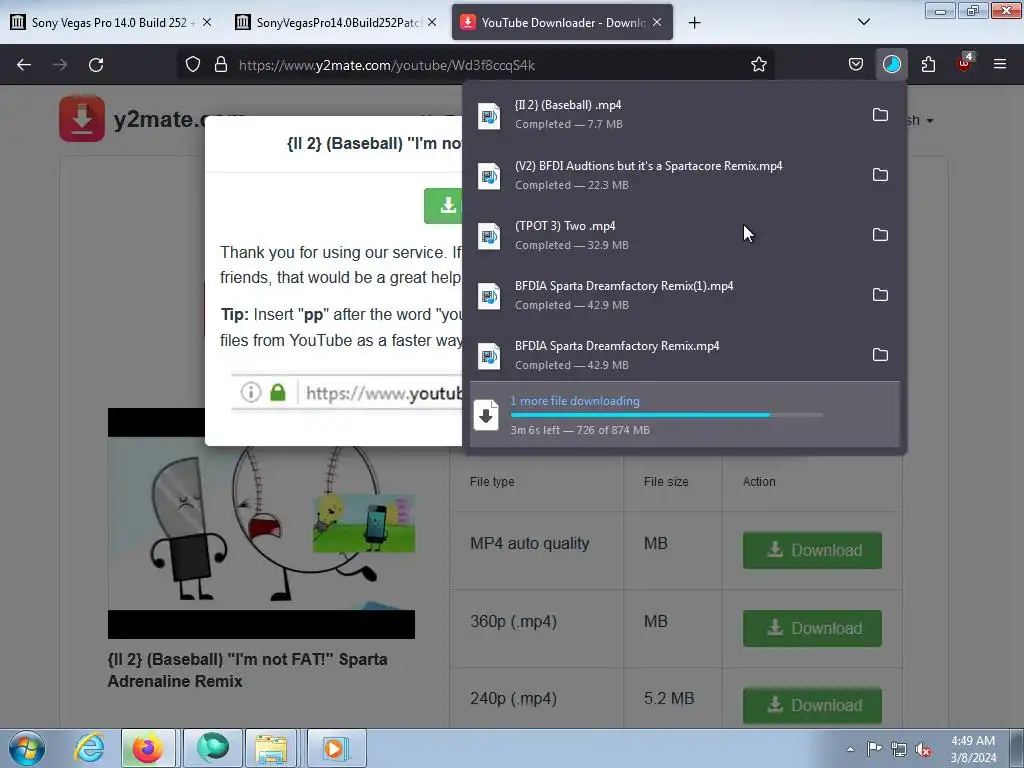
Task: Click the network tray icon
Action: [899, 750]
